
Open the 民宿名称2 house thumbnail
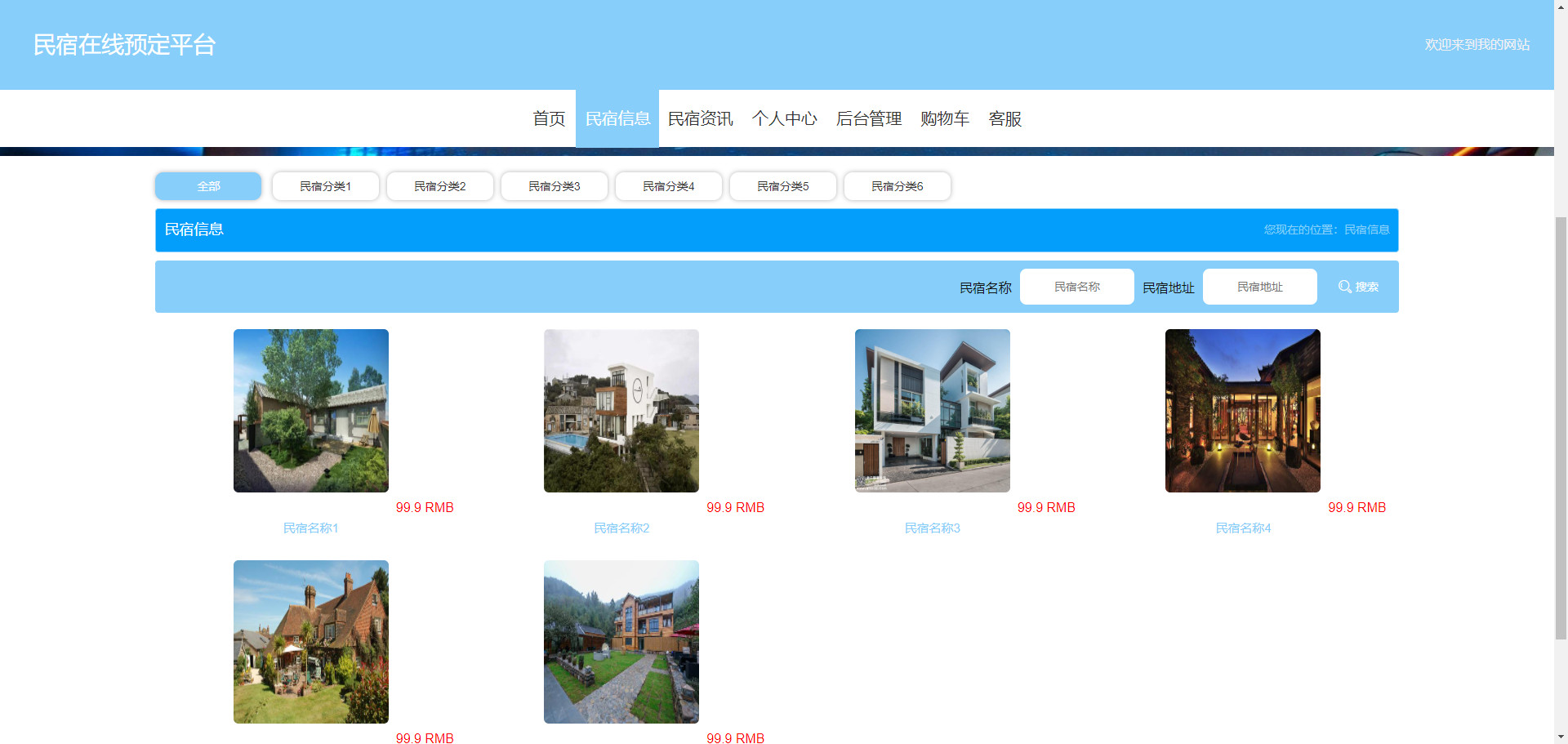click(x=621, y=411)
